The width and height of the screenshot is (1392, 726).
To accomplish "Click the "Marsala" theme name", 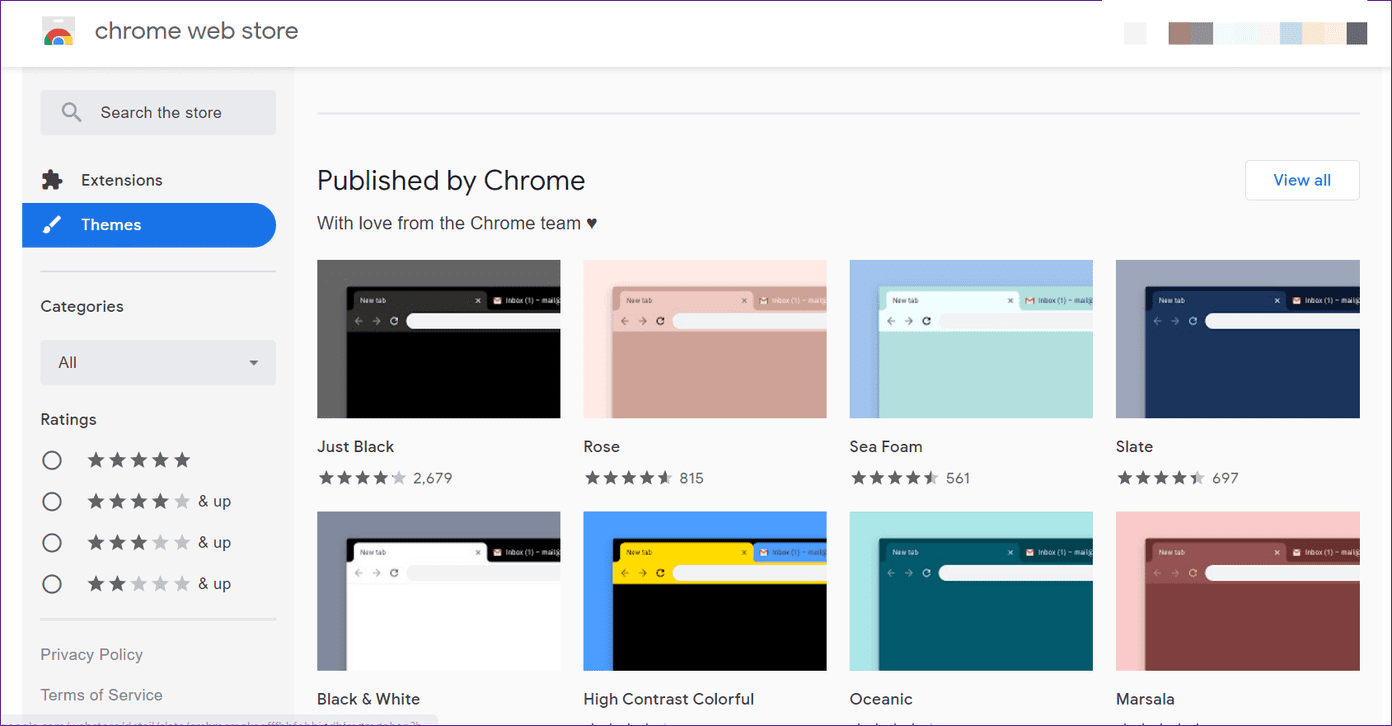I will 1145,699.
